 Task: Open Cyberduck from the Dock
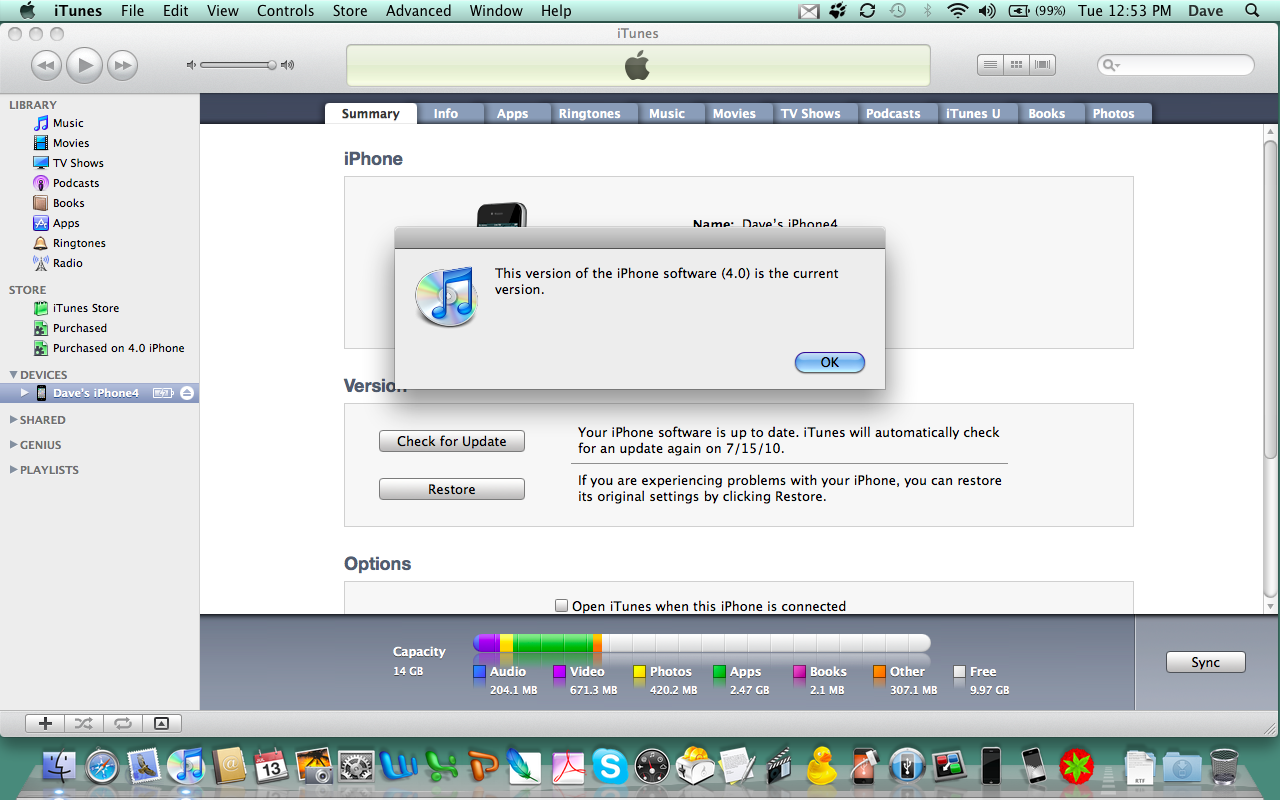(822, 767)
